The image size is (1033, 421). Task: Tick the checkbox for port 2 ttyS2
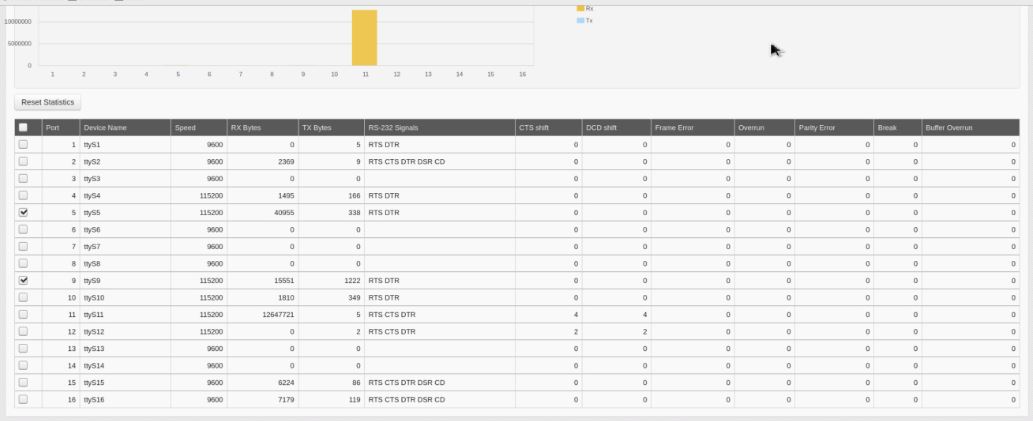click(x=23, y=162)
